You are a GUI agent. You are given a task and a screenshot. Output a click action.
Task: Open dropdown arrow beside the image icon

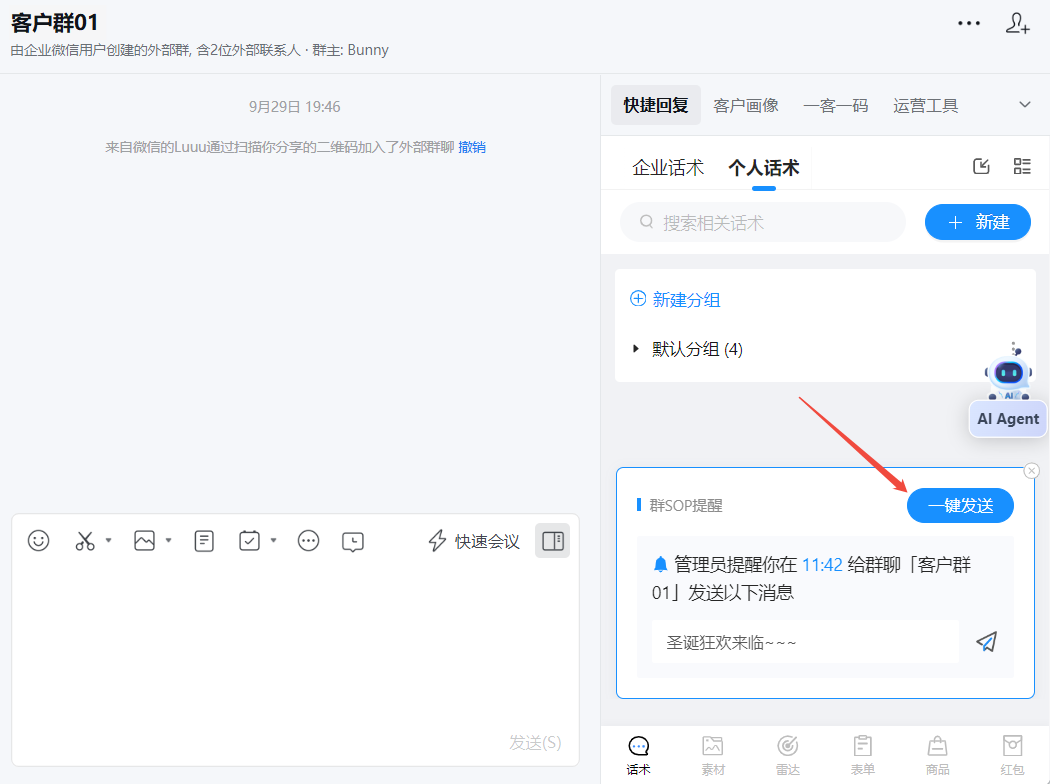(x=168, y=541)
